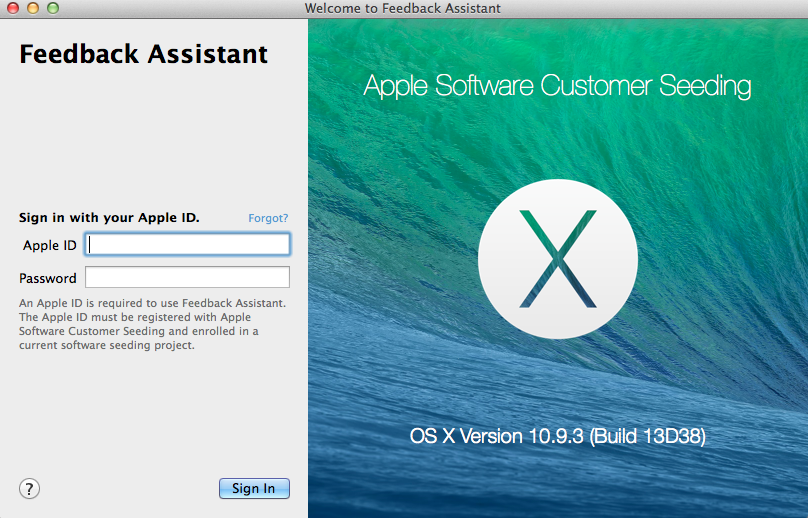Click the "Apple ID" field label
The image size is (808, 518).
coord(49,245)
